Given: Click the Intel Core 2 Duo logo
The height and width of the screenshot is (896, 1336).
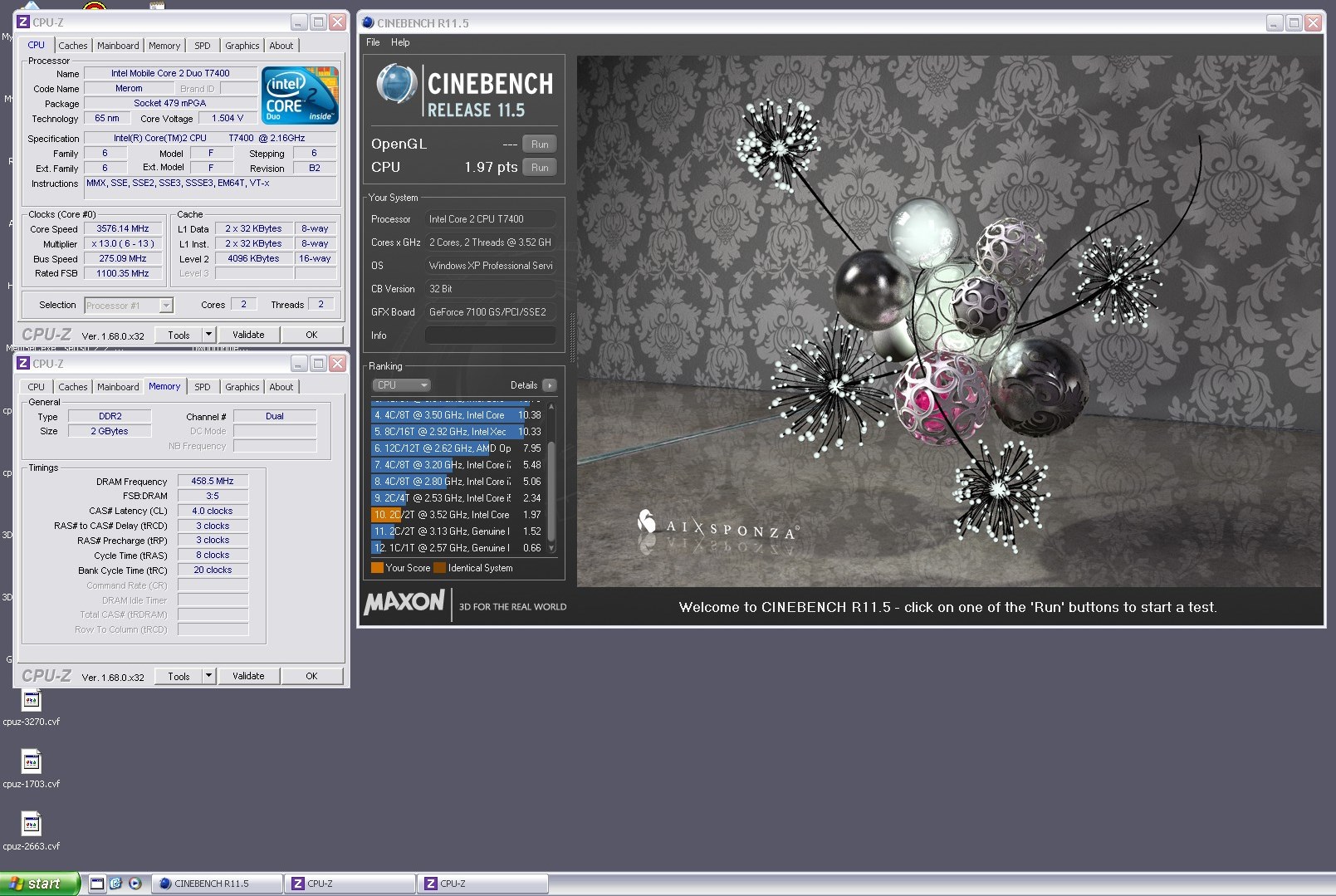Looking at the screenshot, I should click(300, 95).
